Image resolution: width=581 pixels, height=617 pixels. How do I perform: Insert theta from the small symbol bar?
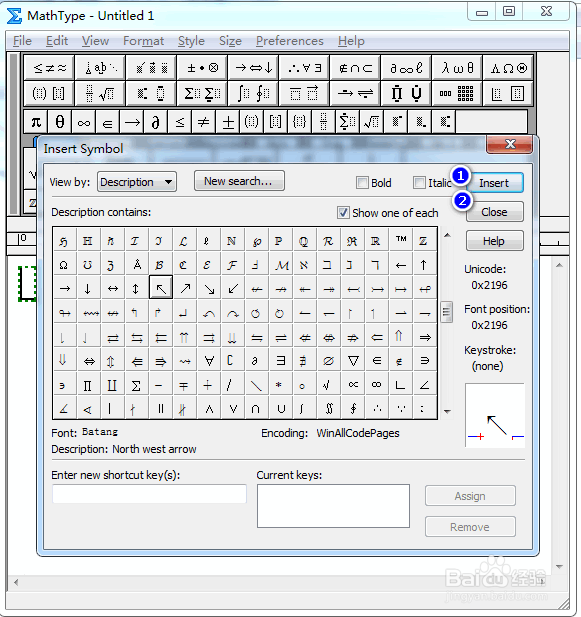60,122
